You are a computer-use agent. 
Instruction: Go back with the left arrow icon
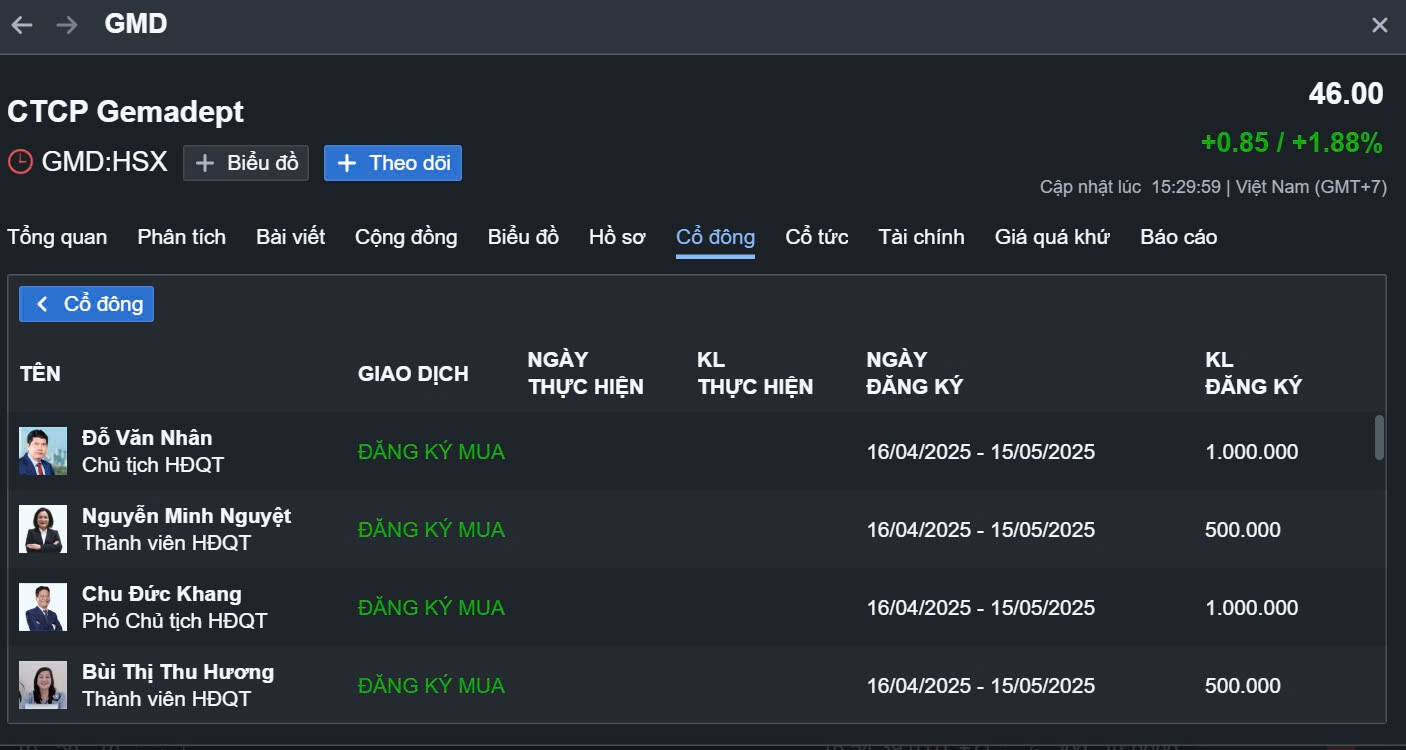[22, 25]
